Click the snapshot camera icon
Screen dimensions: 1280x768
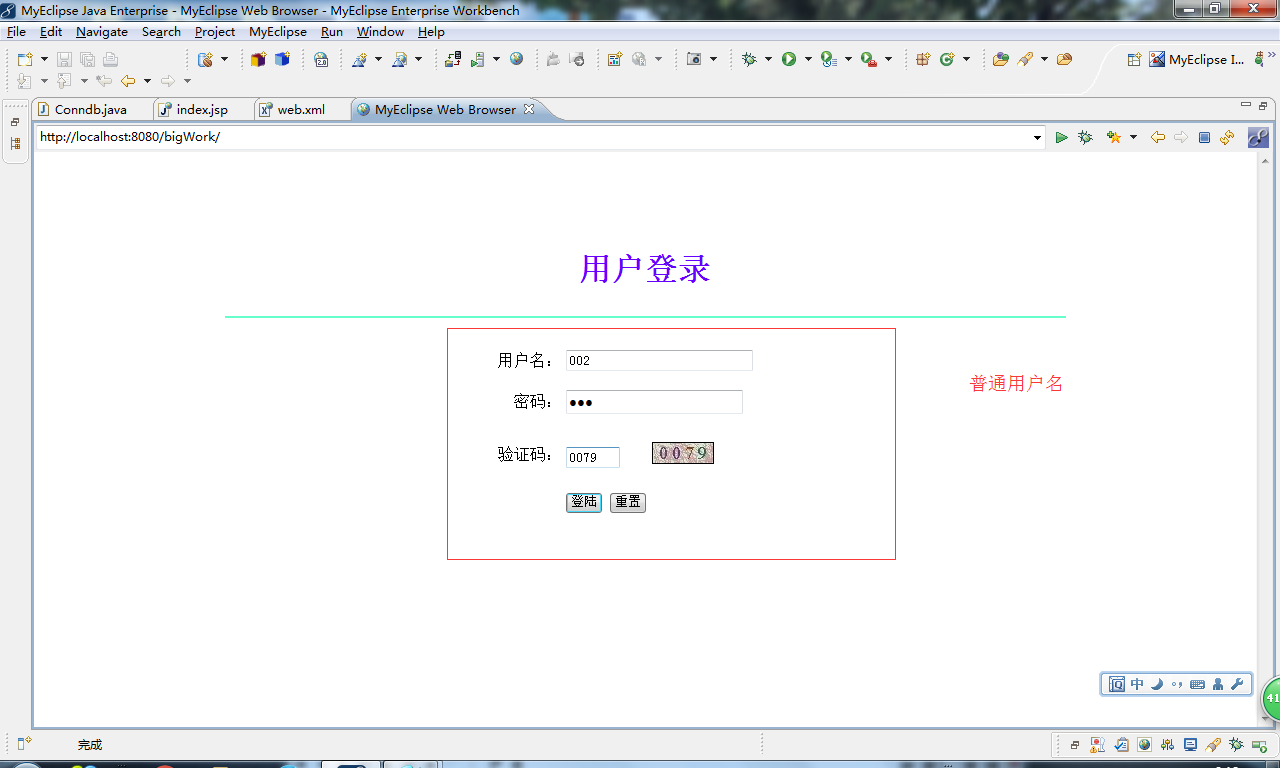[694, 60]
